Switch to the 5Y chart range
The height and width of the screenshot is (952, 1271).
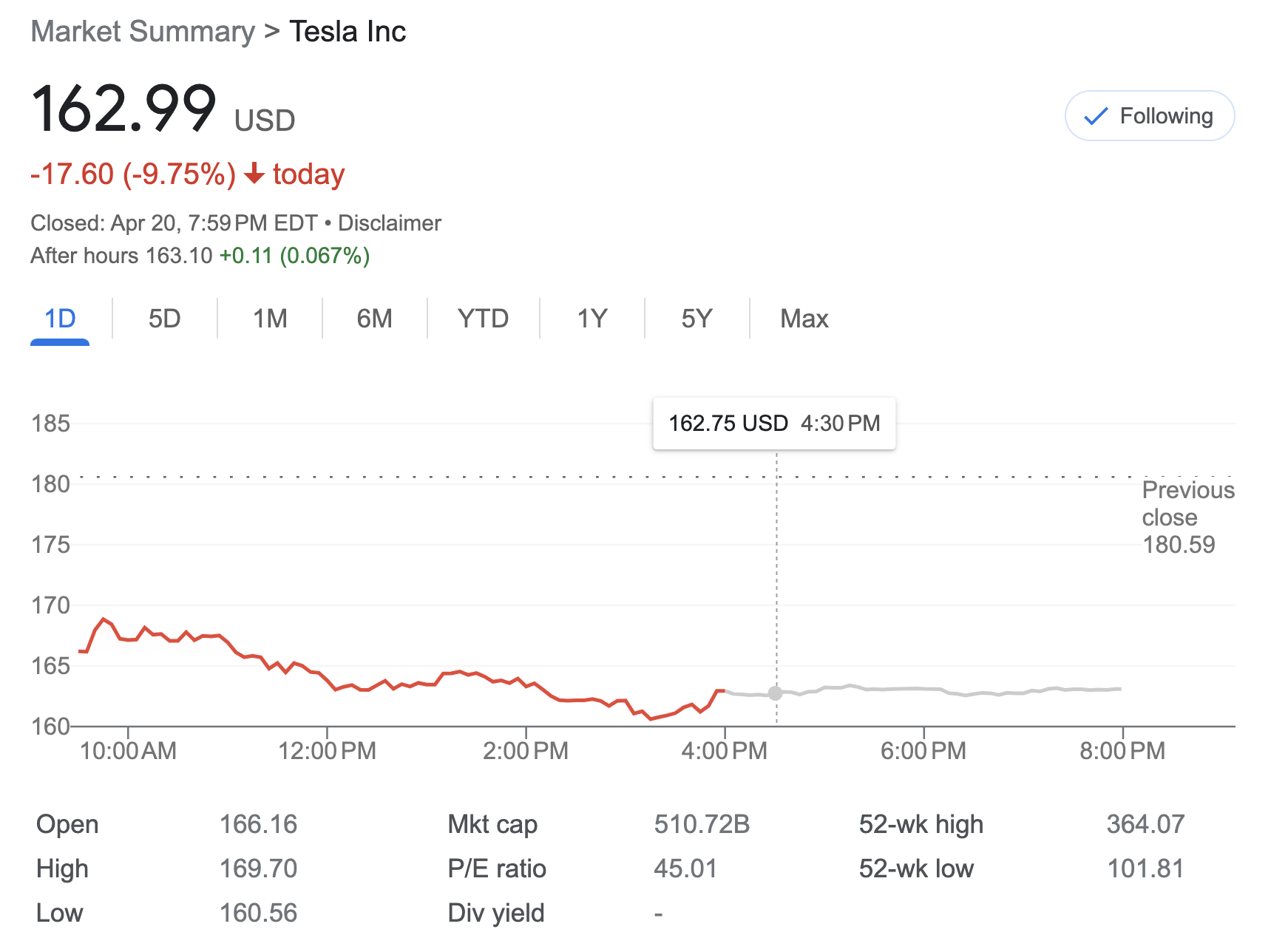(696, 319)
